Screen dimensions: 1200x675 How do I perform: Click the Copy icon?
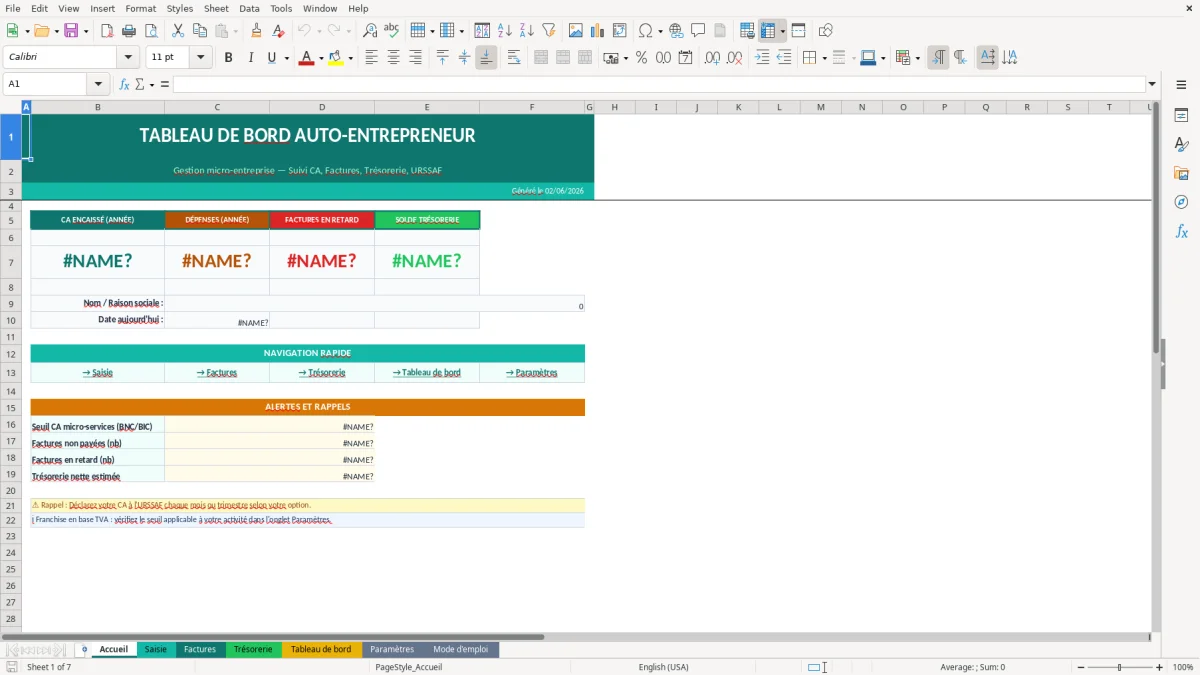(199, 31)
